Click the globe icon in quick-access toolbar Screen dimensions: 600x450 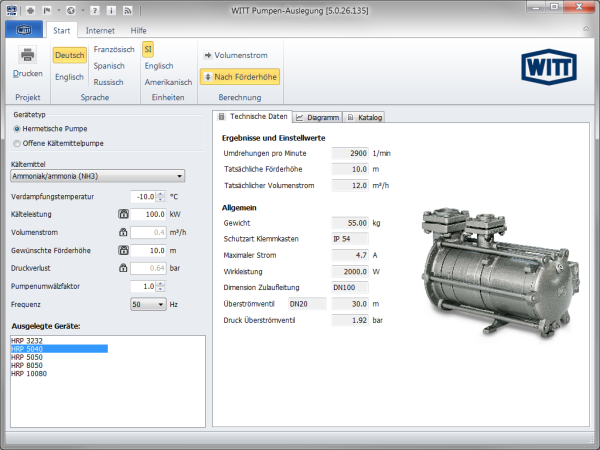[x=71, y=11]
